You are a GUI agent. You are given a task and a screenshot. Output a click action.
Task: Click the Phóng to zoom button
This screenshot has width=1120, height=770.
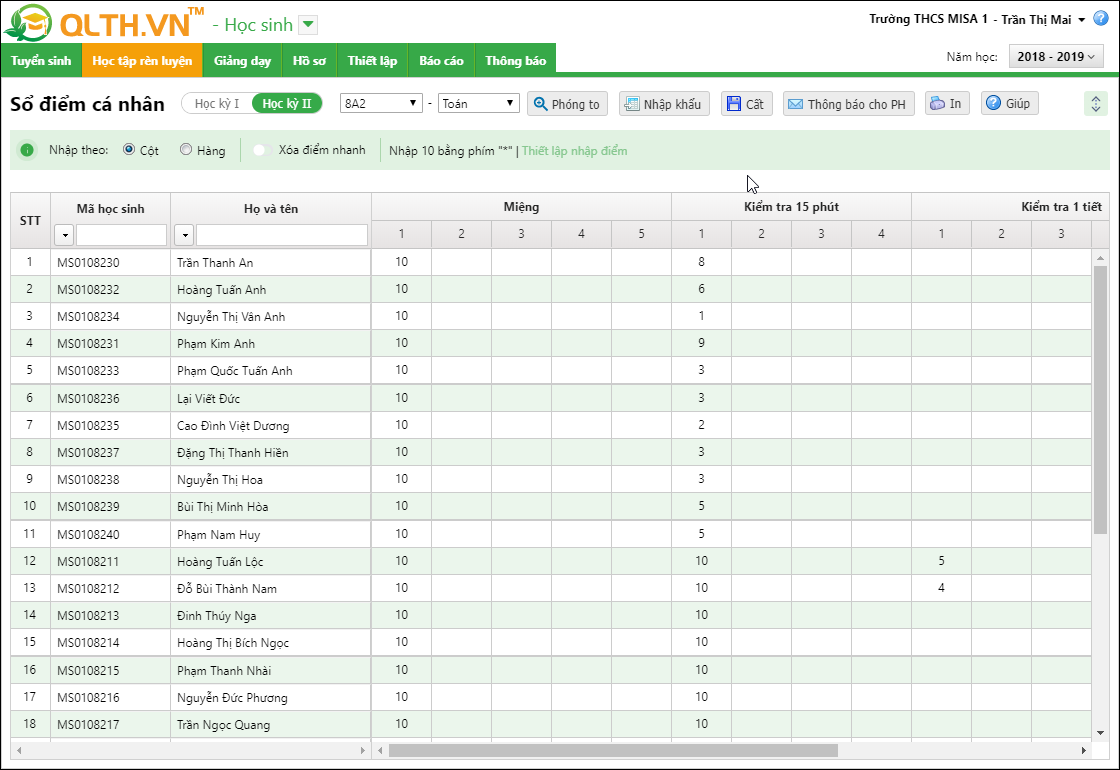pyautogui.click(x=567, y=104)
